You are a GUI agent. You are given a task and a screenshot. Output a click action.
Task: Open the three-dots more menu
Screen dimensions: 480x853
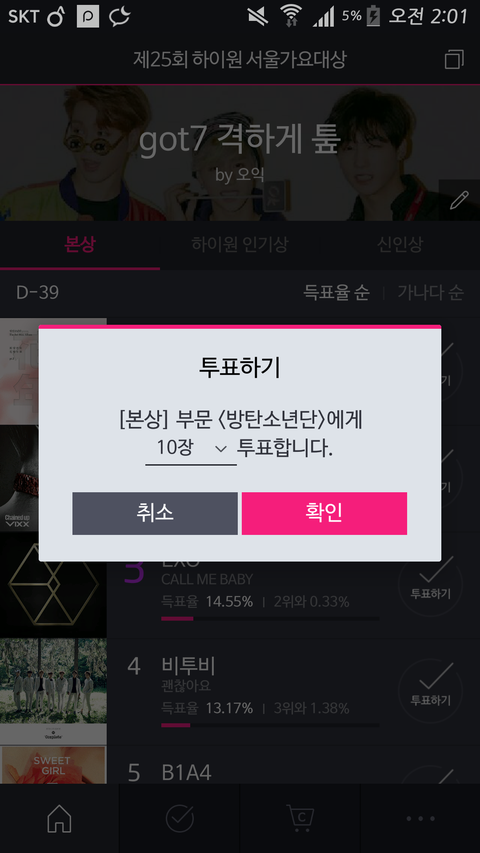click(420, 818)
